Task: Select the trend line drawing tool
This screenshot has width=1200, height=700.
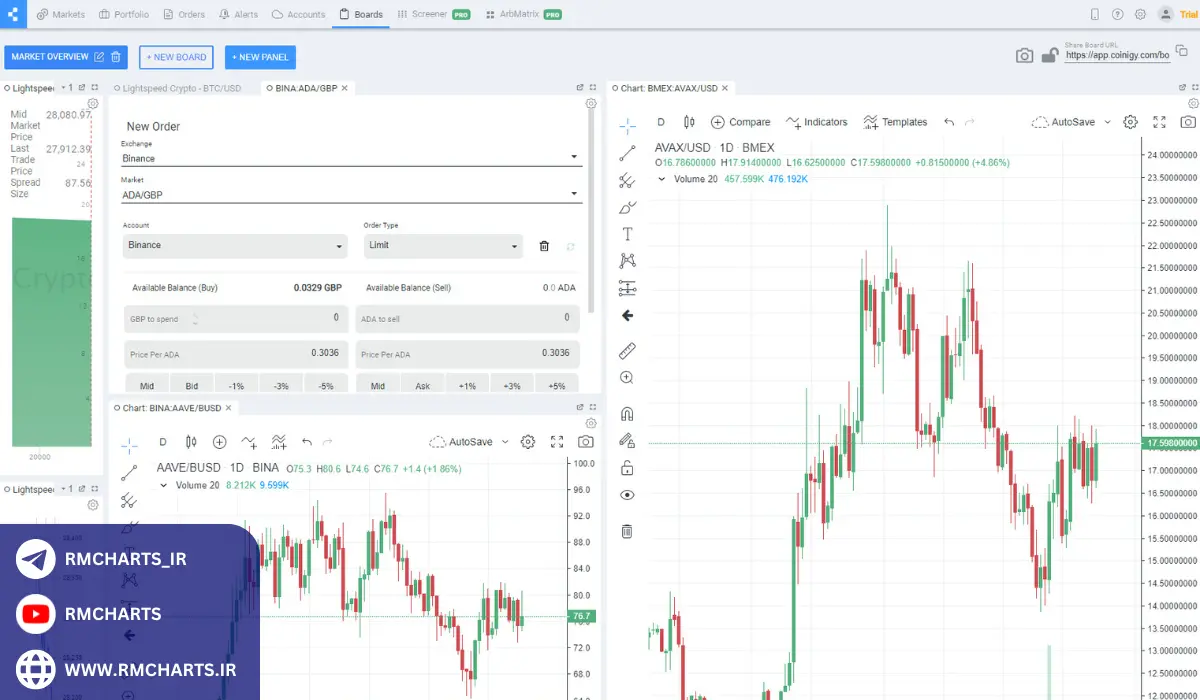Action: pyautogui.click(x=627, y=154)
